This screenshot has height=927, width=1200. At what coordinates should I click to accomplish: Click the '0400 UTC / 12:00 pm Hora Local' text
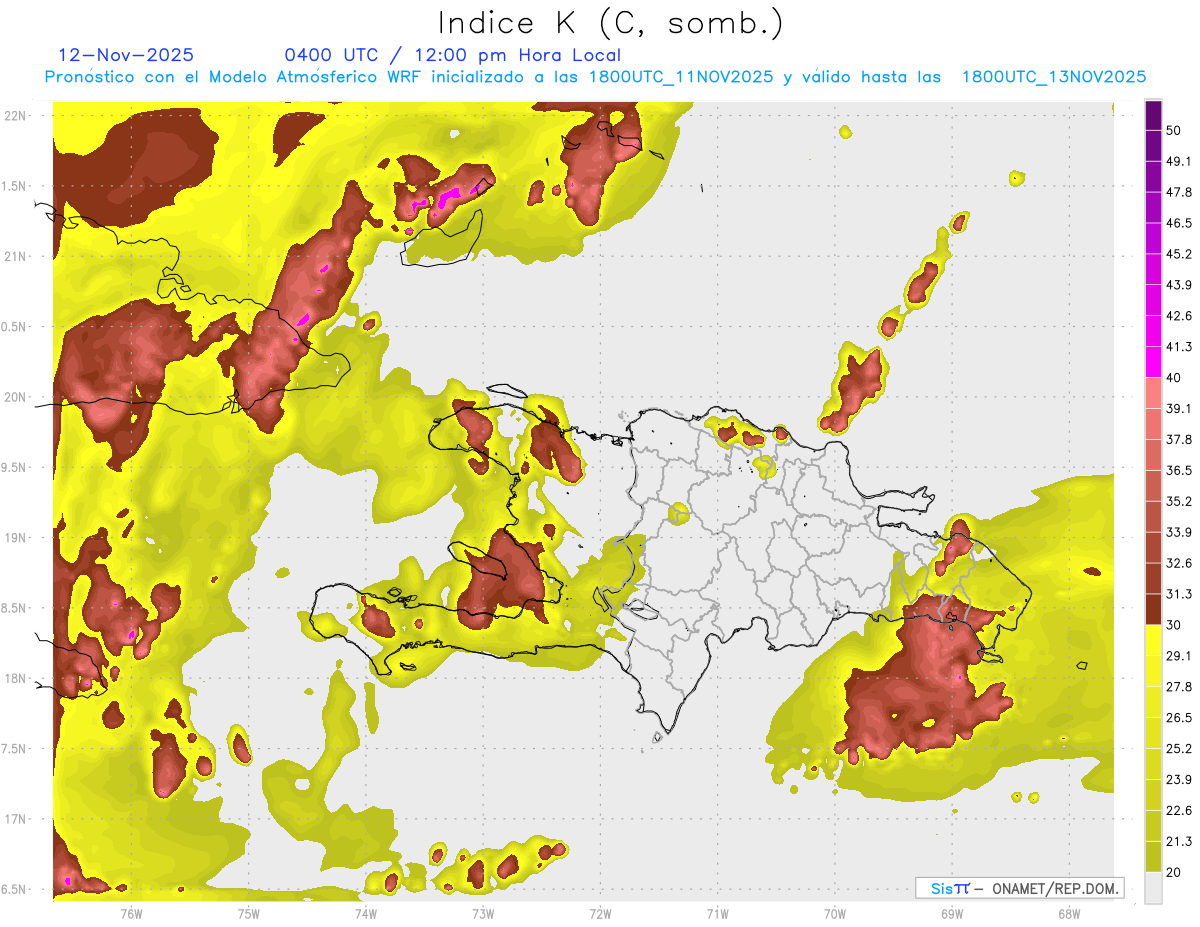[x=453, y=55]
